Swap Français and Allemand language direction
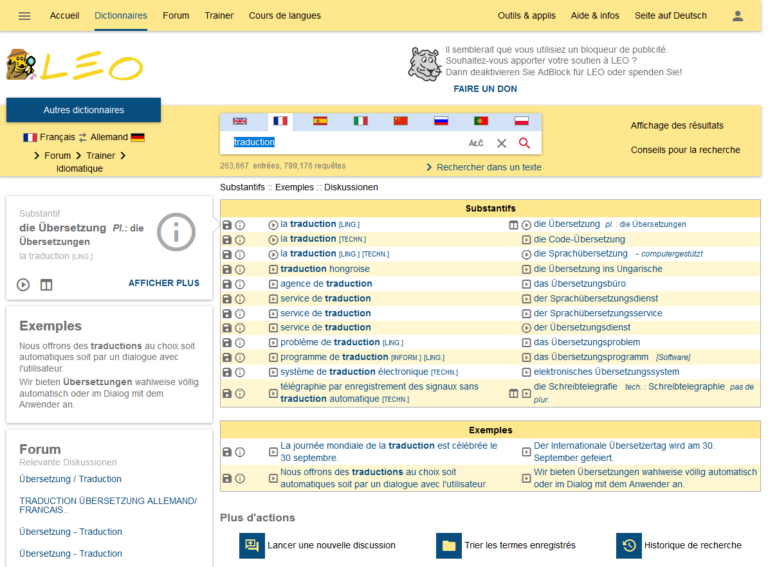 pyautogui.click(x=83, y=137)
